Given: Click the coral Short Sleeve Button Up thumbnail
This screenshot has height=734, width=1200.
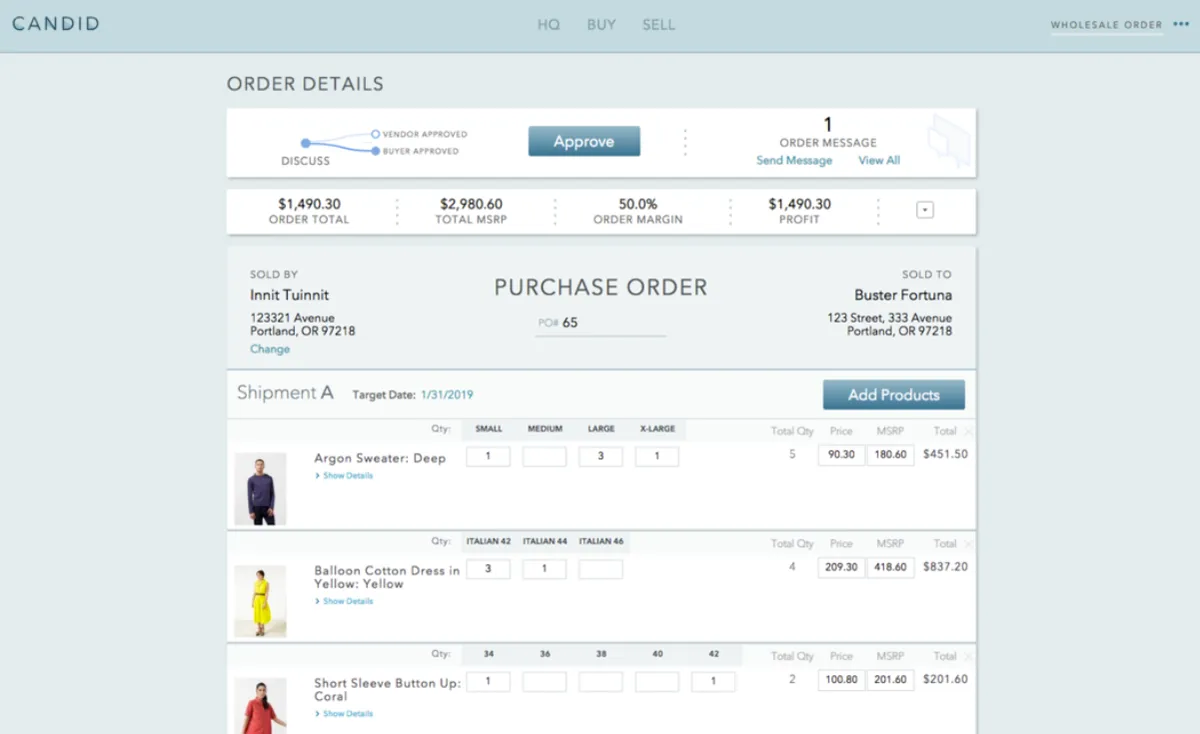Looking at the screenshot, I should [x=260, y=706].
